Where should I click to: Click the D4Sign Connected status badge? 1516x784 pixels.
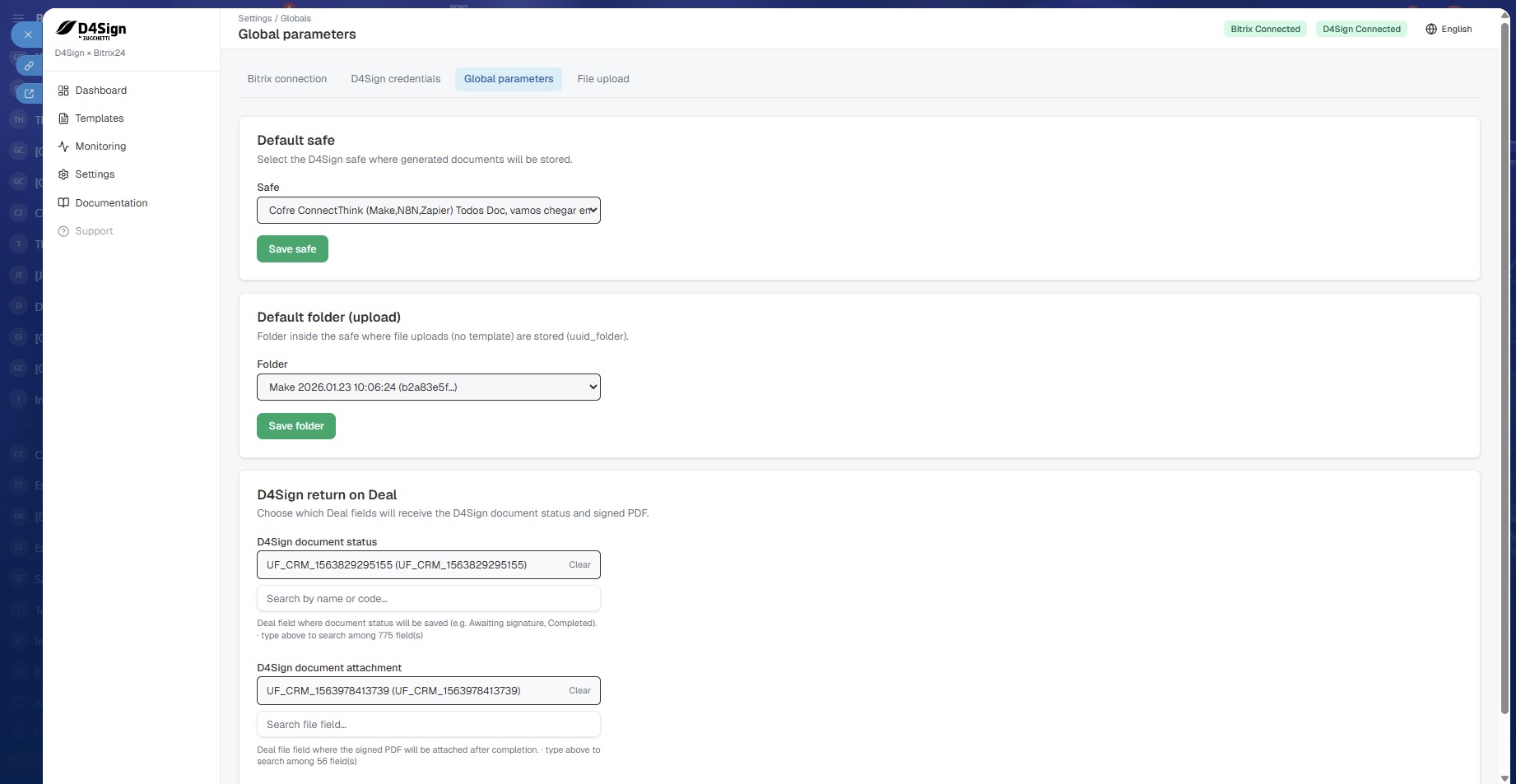click(1361, 29)
